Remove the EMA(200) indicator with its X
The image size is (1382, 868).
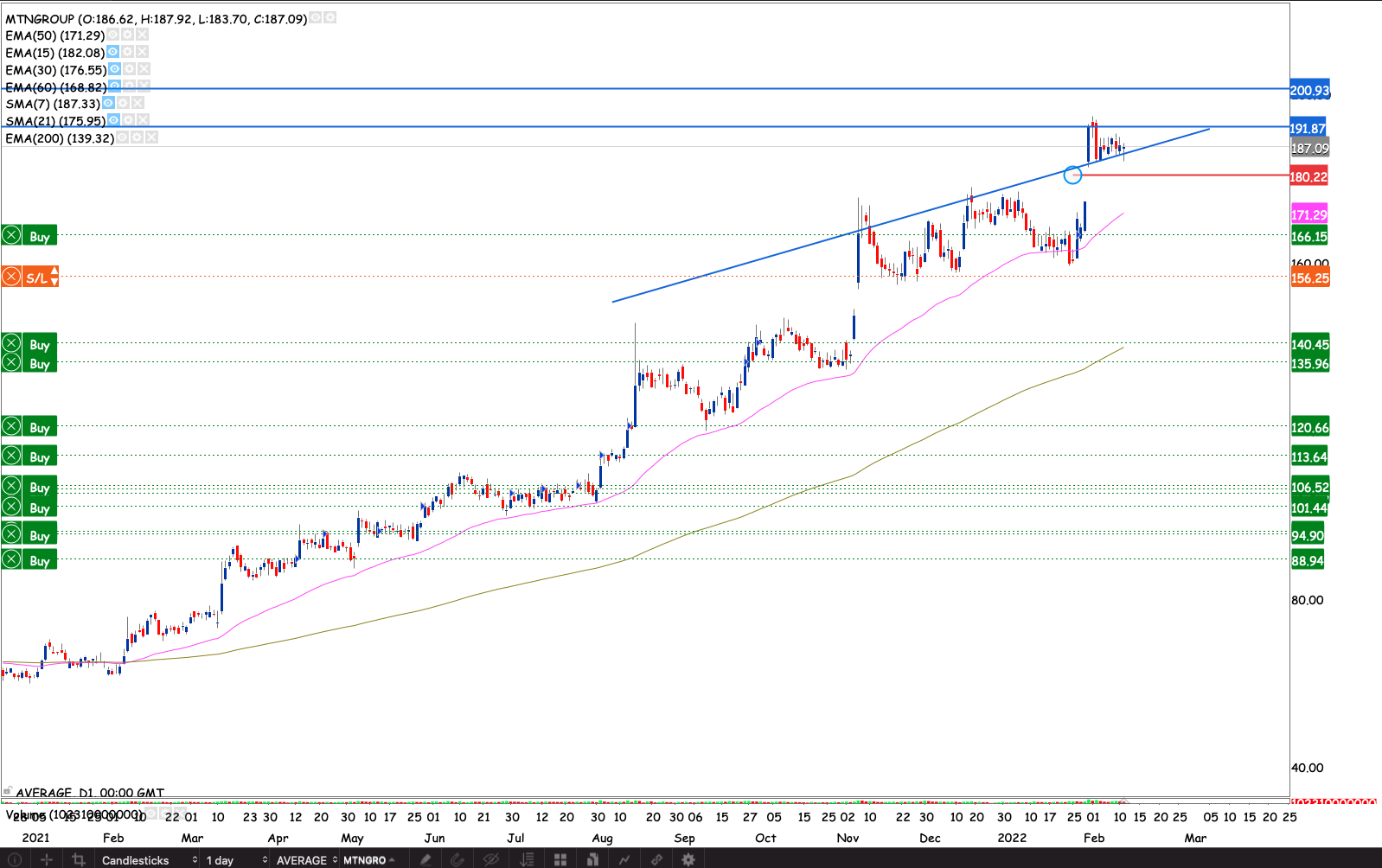[151, 137]
